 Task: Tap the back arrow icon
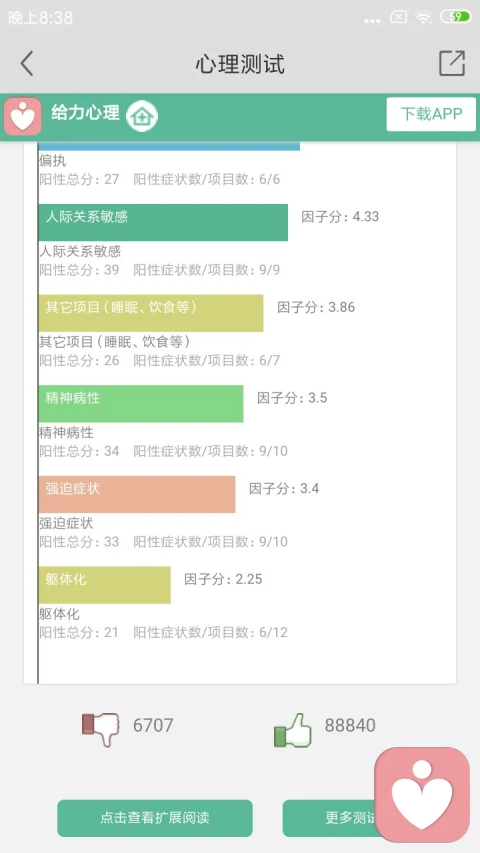coord(27,64)
